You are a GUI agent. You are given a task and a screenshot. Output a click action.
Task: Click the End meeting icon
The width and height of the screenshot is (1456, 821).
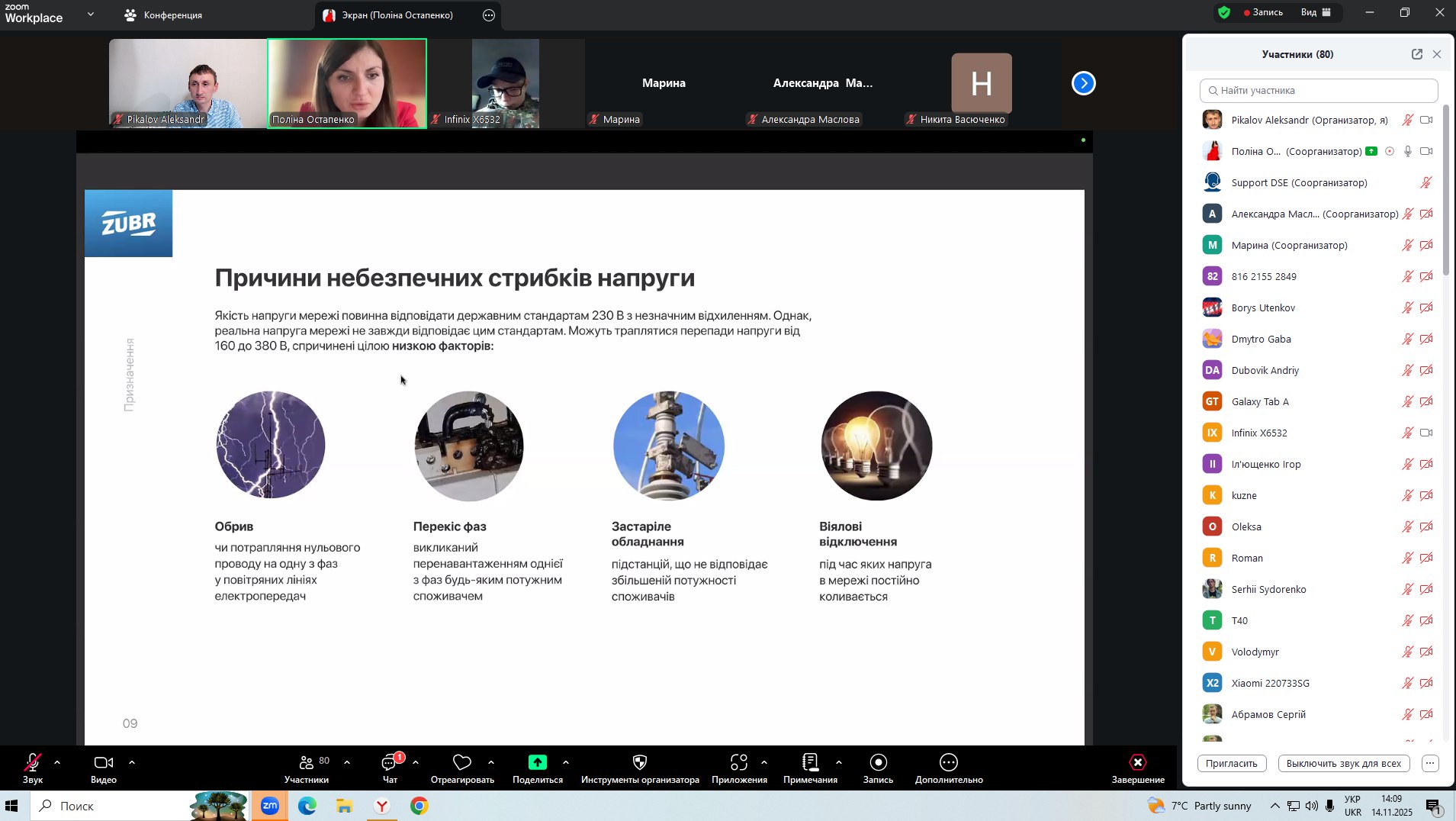pyautogui.click(x=1137, y=763)
